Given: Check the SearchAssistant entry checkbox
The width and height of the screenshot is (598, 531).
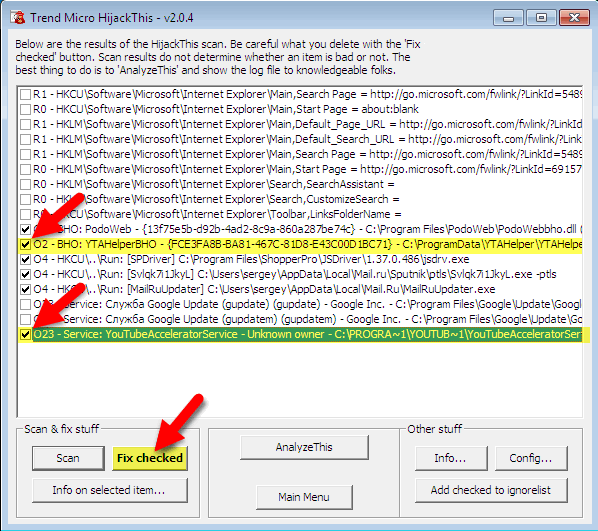Looking at the screenshot, I should pyautogui.click(x=25, y=184).
